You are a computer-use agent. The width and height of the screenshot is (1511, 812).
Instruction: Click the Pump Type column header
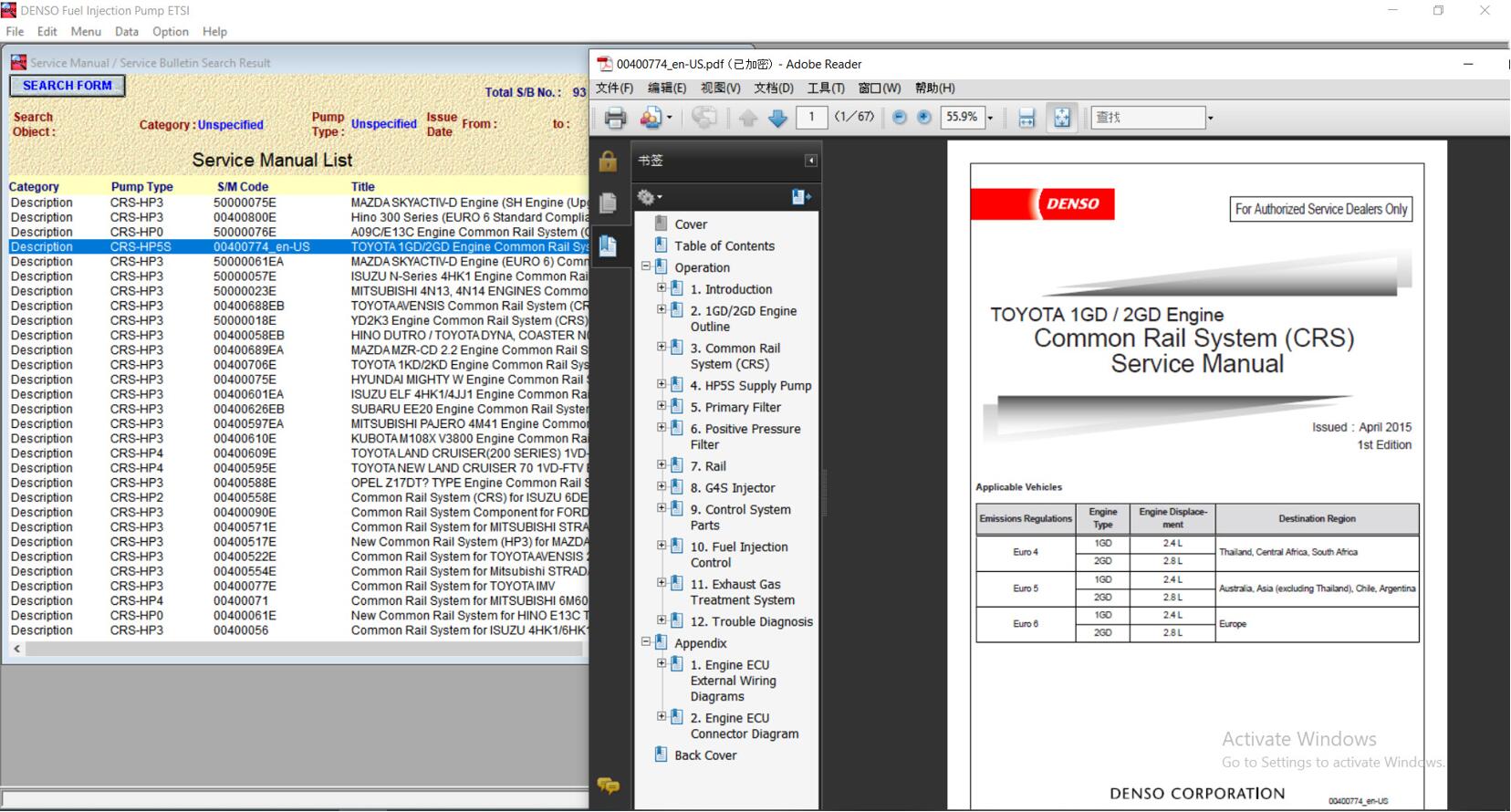142,186
